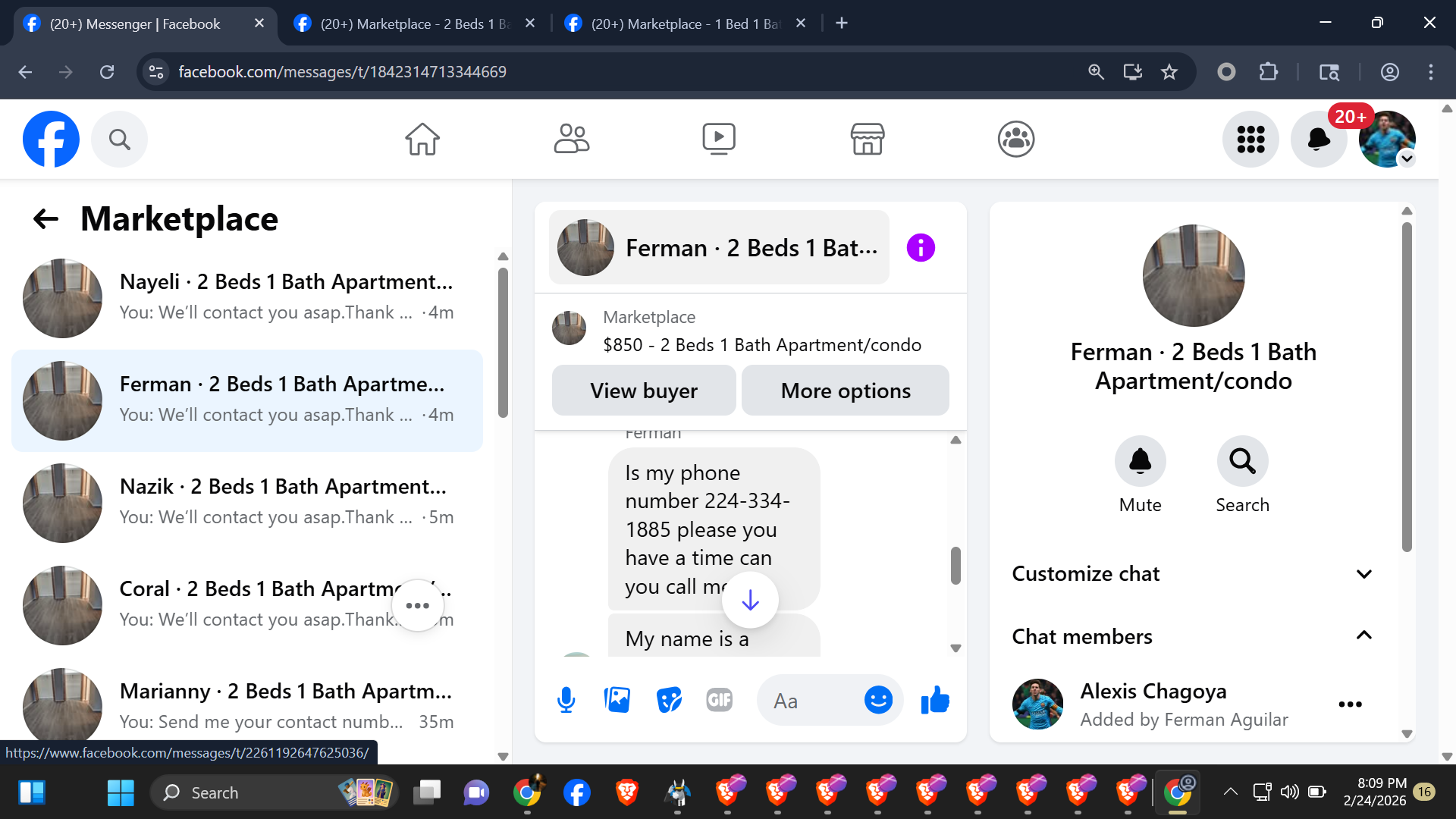Open the Marketplace storefront icon in top nav
This screenshot has width=1456, height=819.
pos(867,140)
